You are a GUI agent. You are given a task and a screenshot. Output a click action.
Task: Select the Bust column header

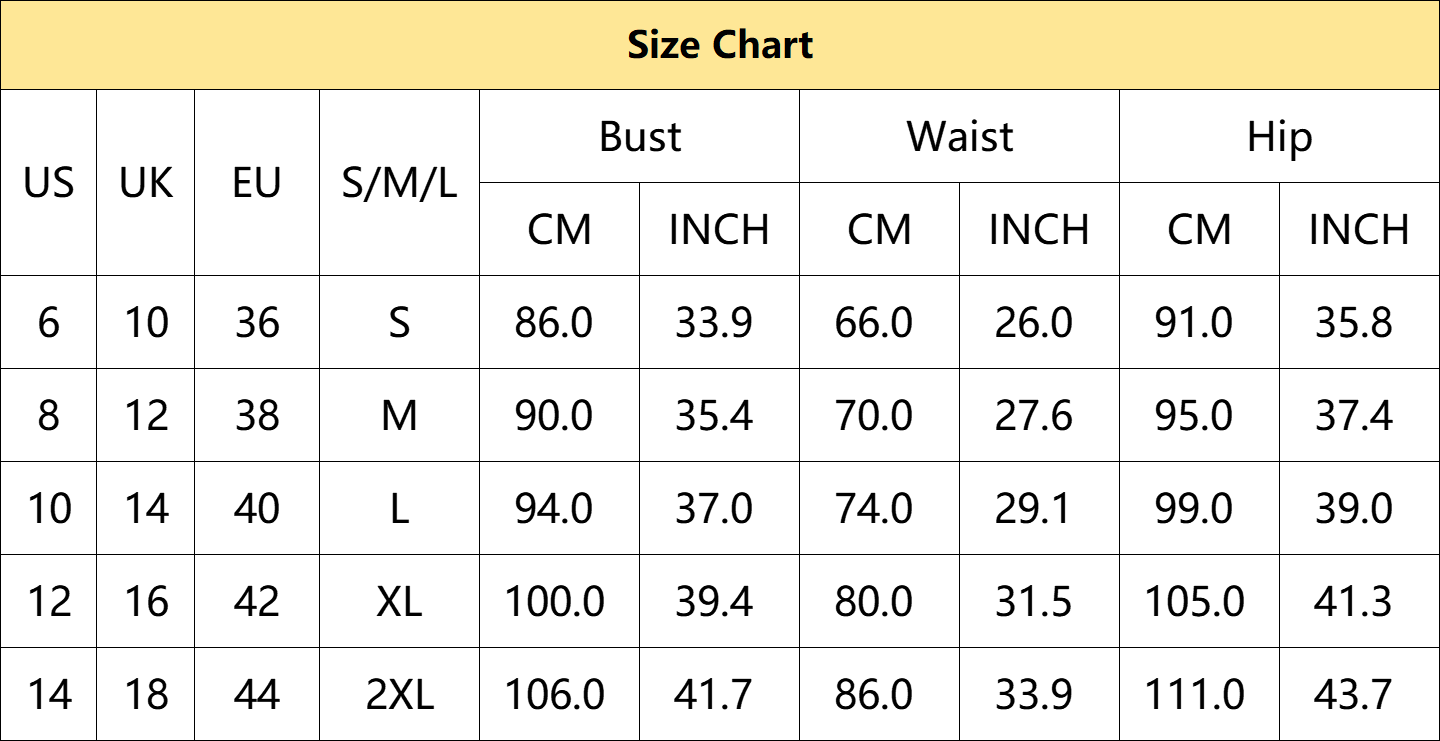pos(640,136)
